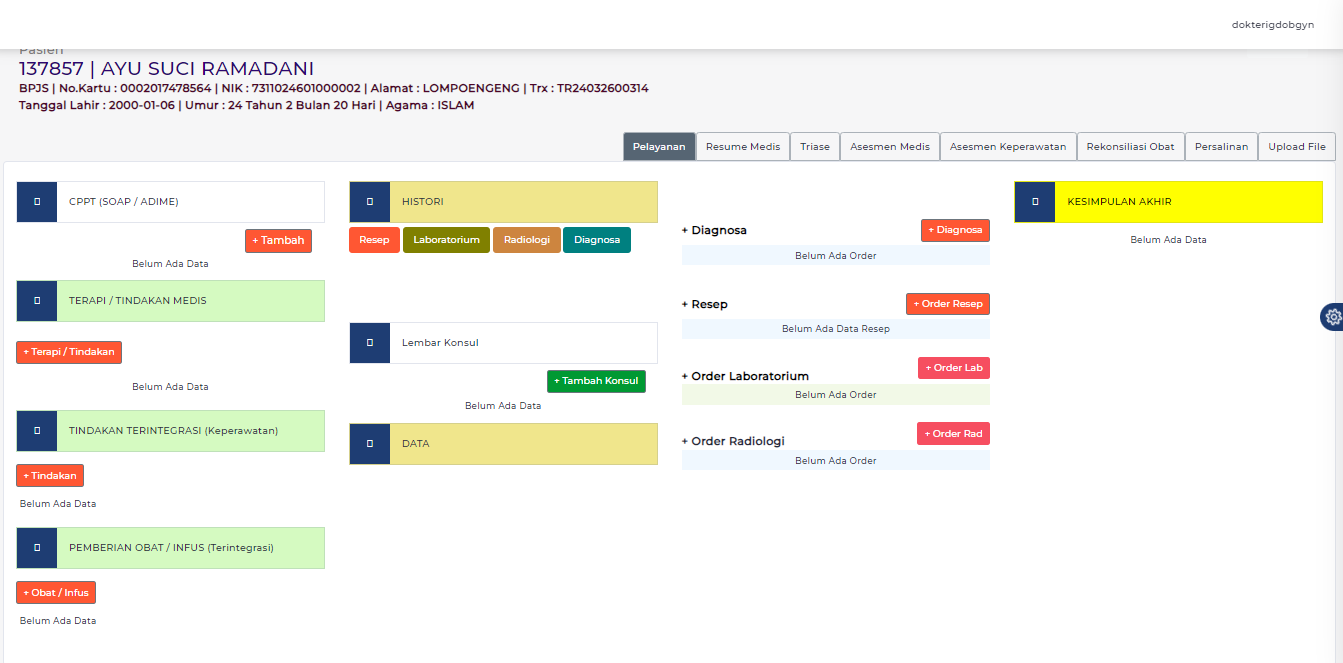Open the dokterigdobgyn user menu

pyautogui.click(x=1272, y=24)
